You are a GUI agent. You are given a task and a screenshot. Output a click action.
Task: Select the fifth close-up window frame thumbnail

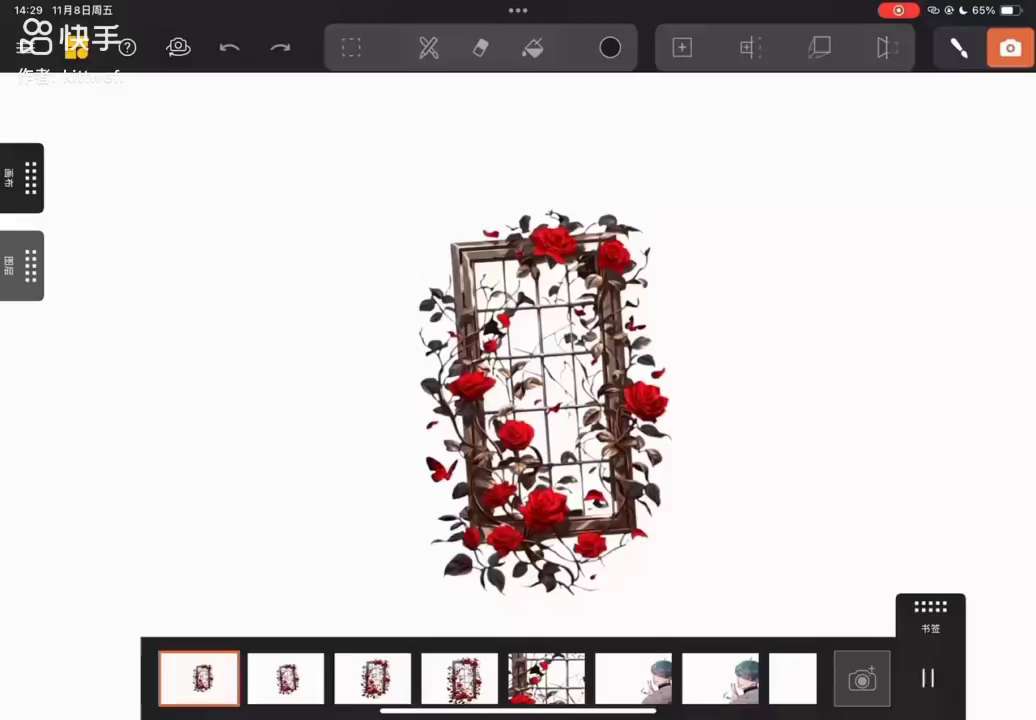[546, 678]
